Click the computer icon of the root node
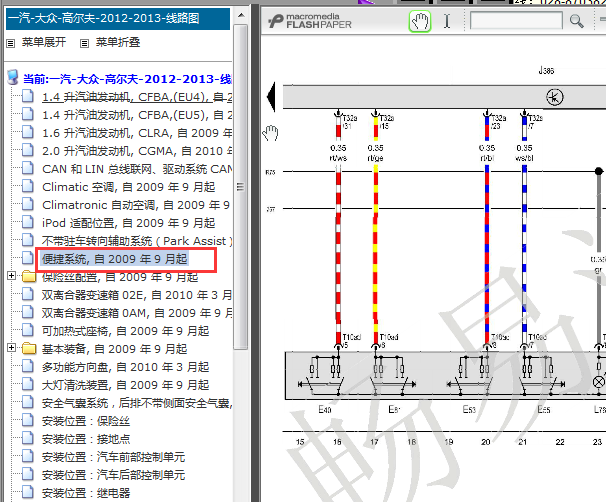This screenshot has height=502, width=606. coord(12,77)
